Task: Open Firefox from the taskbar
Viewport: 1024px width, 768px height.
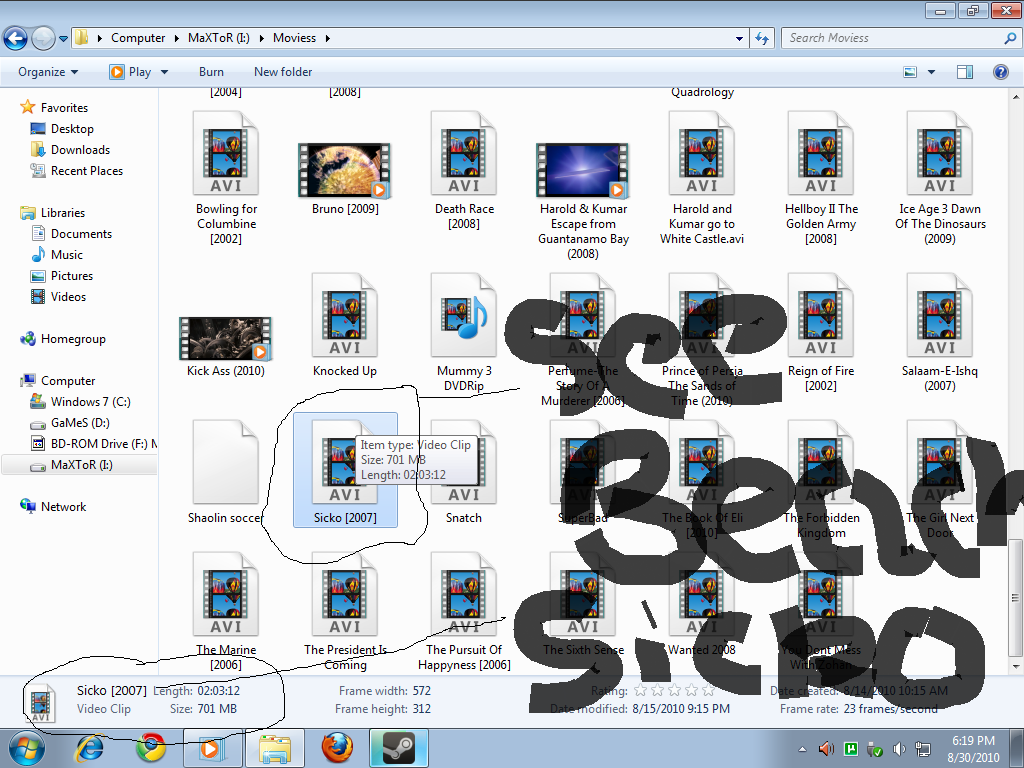Action: click(x=337, y=748)
